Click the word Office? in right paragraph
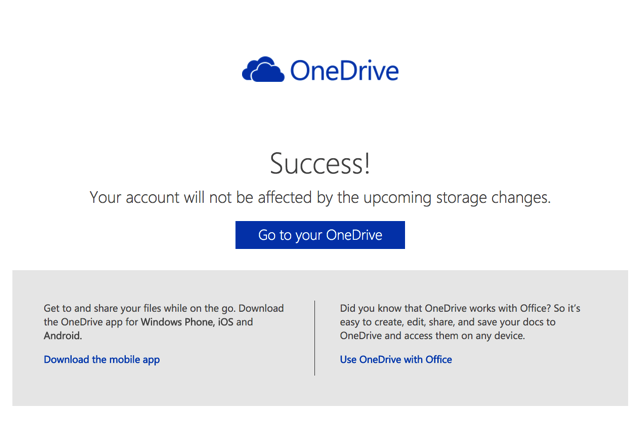 pyautogui.click(x=535, y=308)
